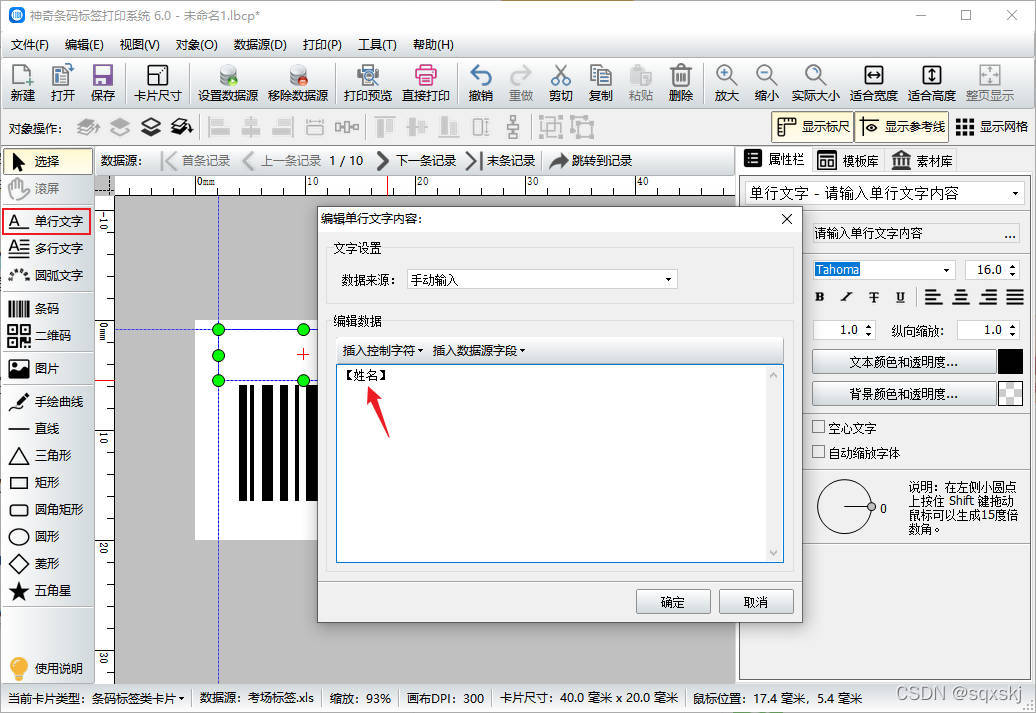Set view to 实际大小
Screen dimensions: 1036x713
[815, 83]
